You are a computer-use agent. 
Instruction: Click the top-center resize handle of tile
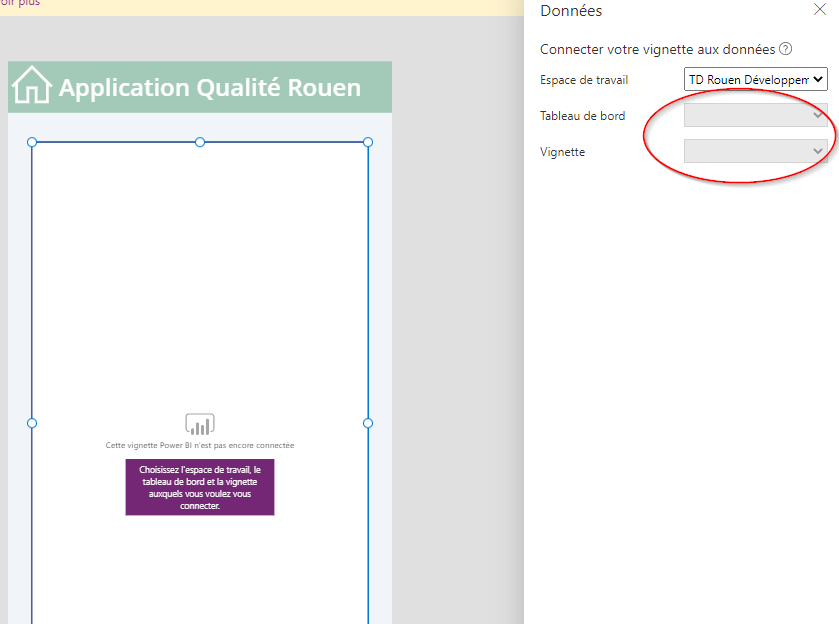200,142
